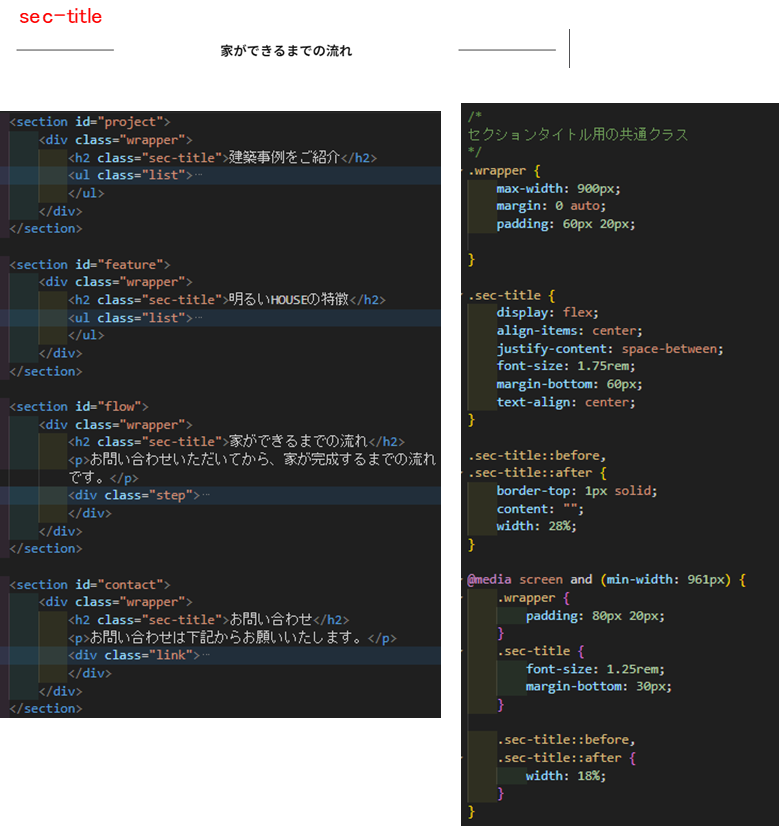Image resolution: width=779 pixels, height=826 pixels.
Task: Click the h2 code line 家ができるまでの流れ
Action: pos(236,441)
